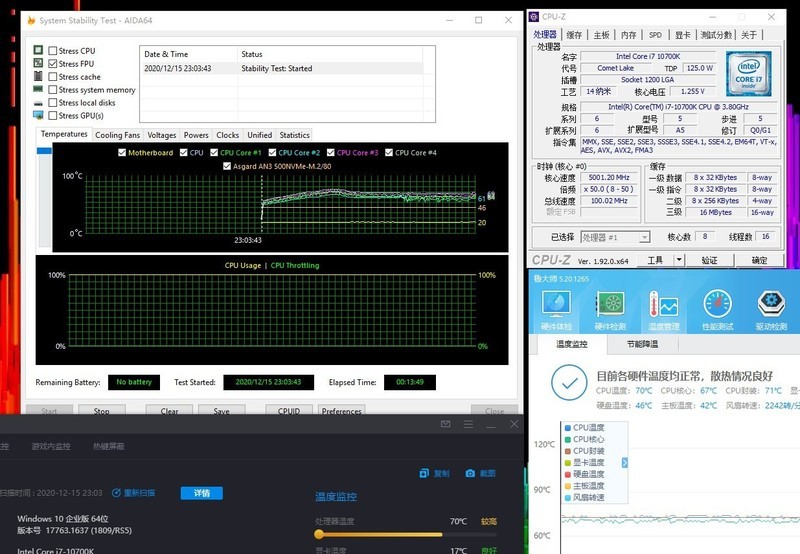Open the 硬件检测 hardware detection icon
Viewport: 800px width, 554px height.
(x=610, y=305)
